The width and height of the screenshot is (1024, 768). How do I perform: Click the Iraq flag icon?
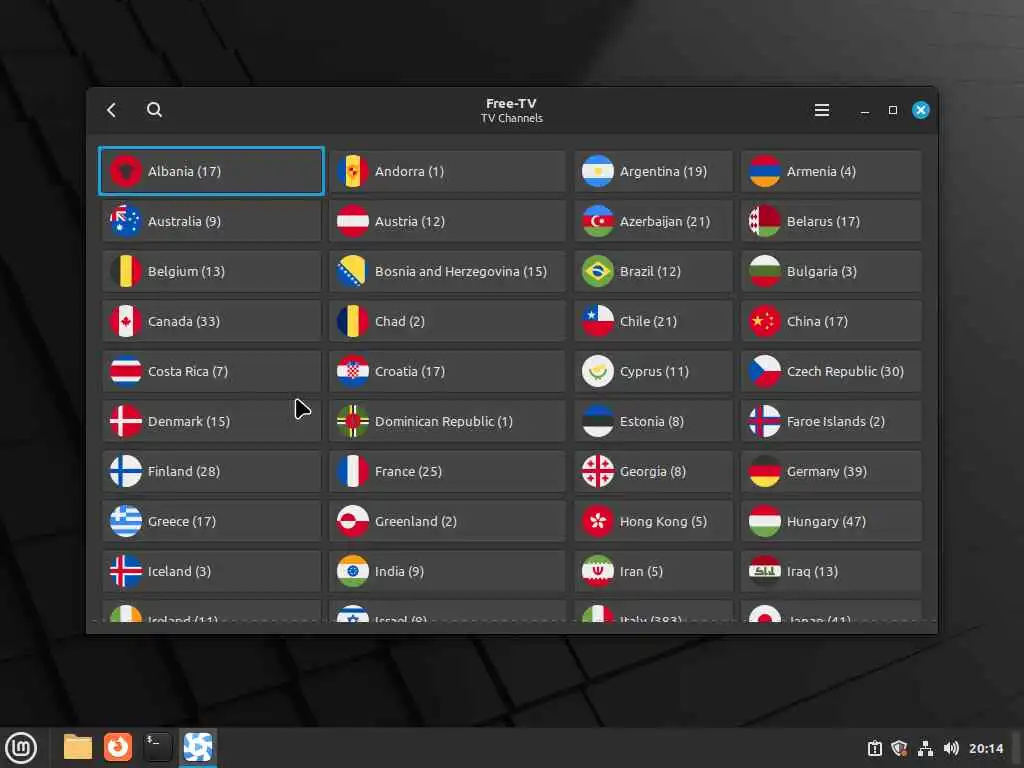tap(765, 571)
